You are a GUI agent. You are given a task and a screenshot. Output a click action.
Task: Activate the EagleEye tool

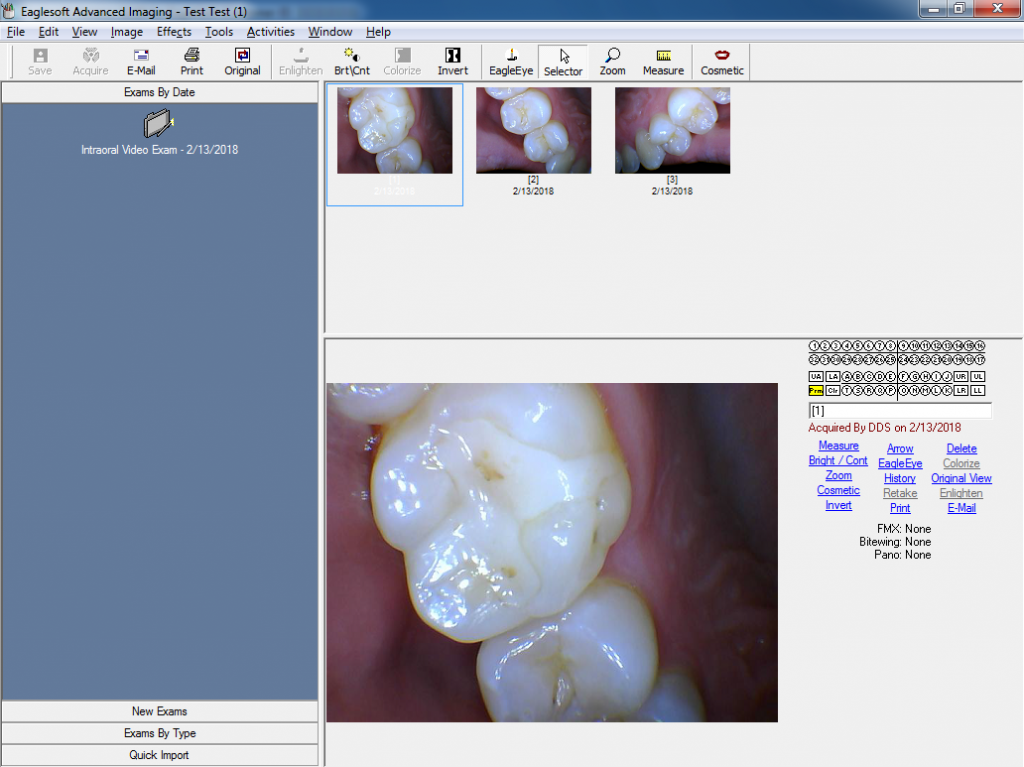click(x=511, y=62)
